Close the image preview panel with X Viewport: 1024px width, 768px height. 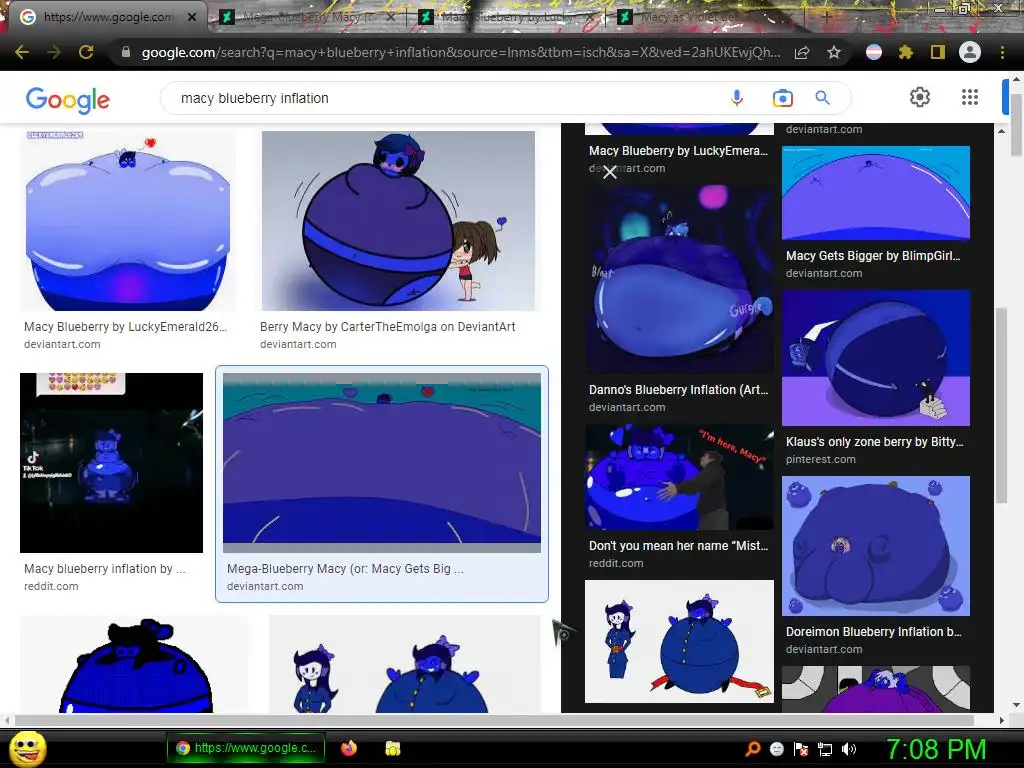609,172
